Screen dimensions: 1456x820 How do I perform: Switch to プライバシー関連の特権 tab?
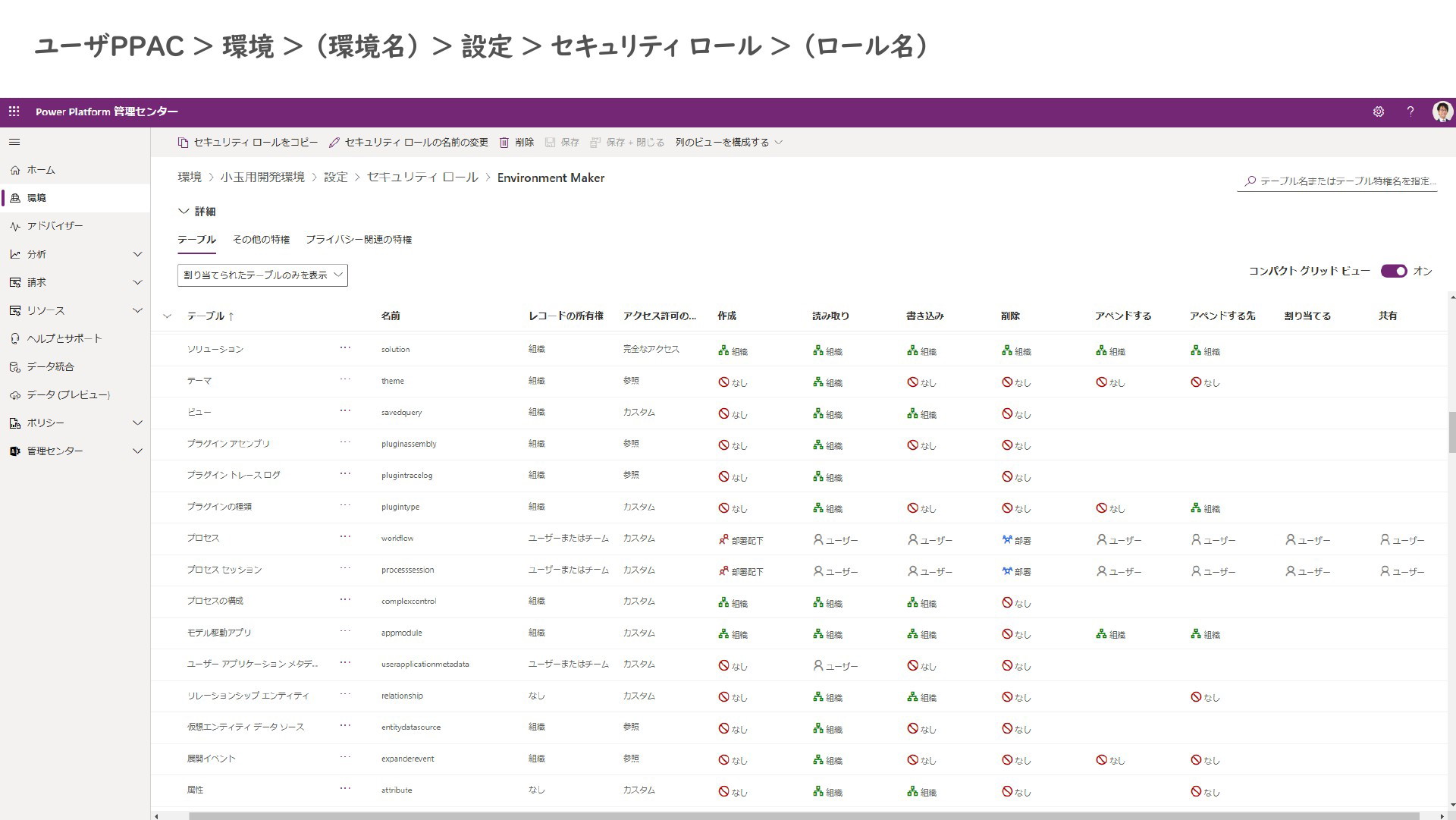coord(359,240)
